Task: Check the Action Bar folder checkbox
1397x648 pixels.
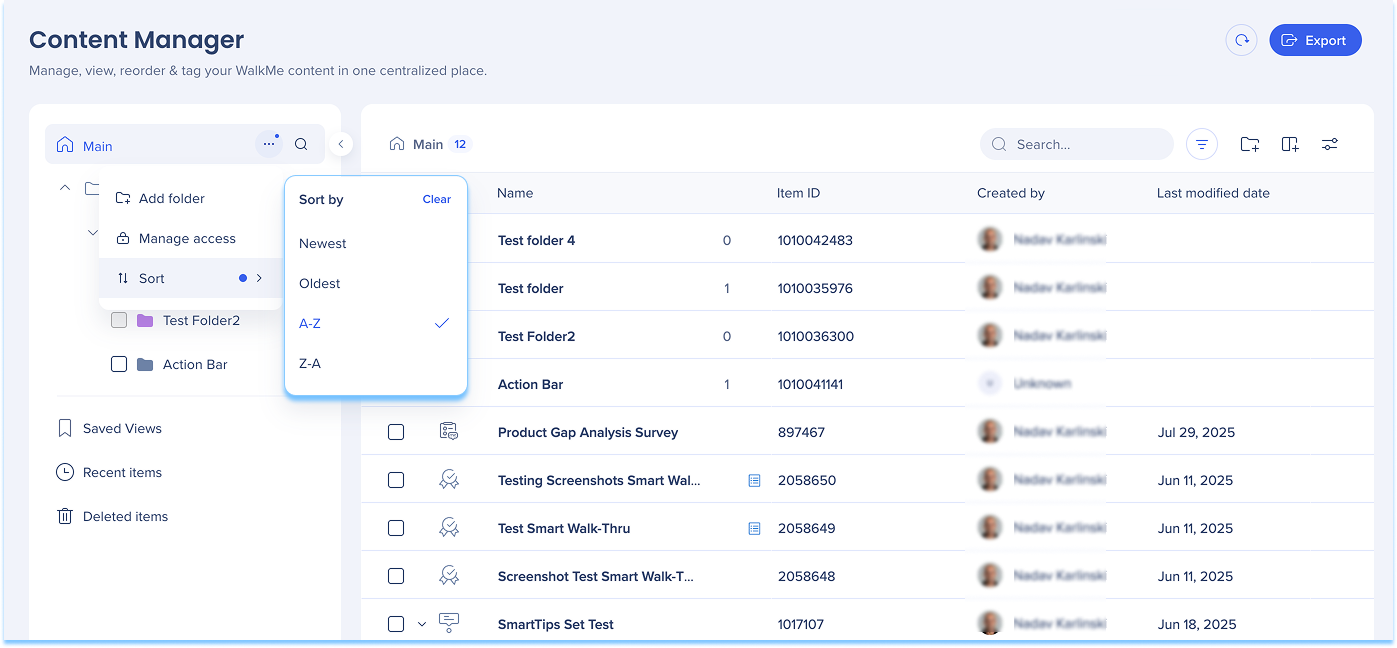Action: point(119,364)
